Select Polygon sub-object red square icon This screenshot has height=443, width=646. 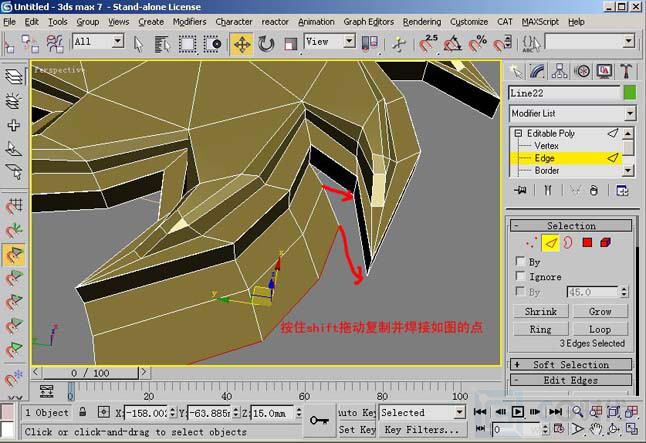[587, 243]
